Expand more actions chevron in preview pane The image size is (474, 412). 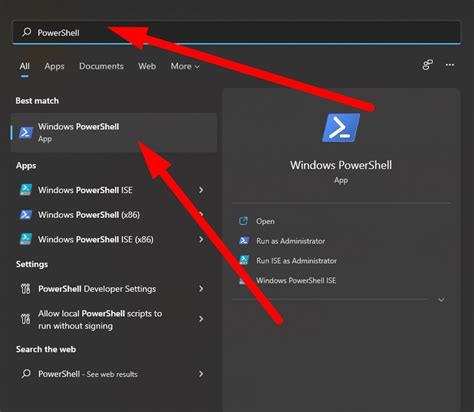[x=441, y=300]
